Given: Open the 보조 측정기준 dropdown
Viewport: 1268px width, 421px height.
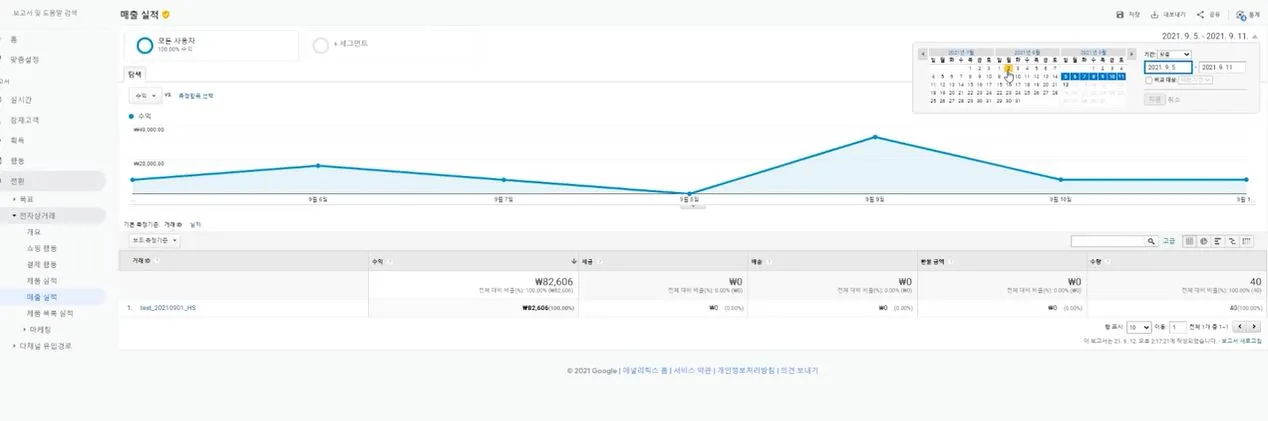Looking at the screenshot, I should pos(155,241).
